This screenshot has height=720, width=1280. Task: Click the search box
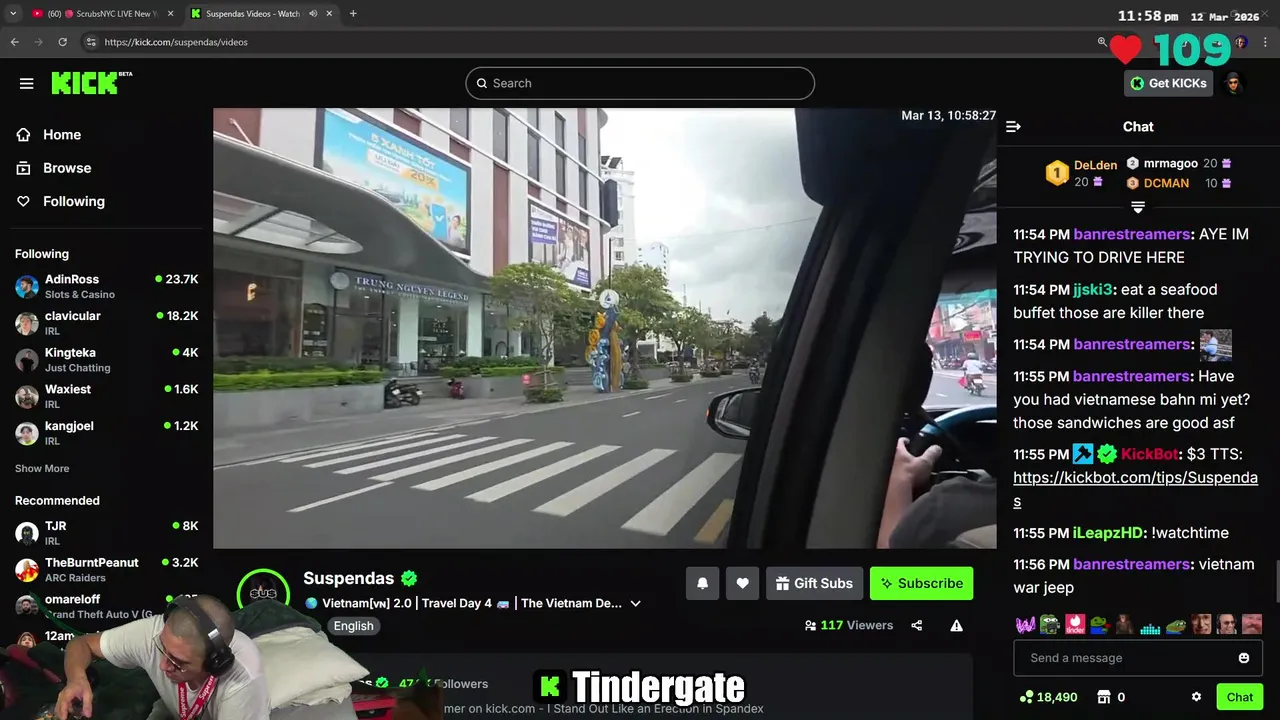click(x=640, y=83)
